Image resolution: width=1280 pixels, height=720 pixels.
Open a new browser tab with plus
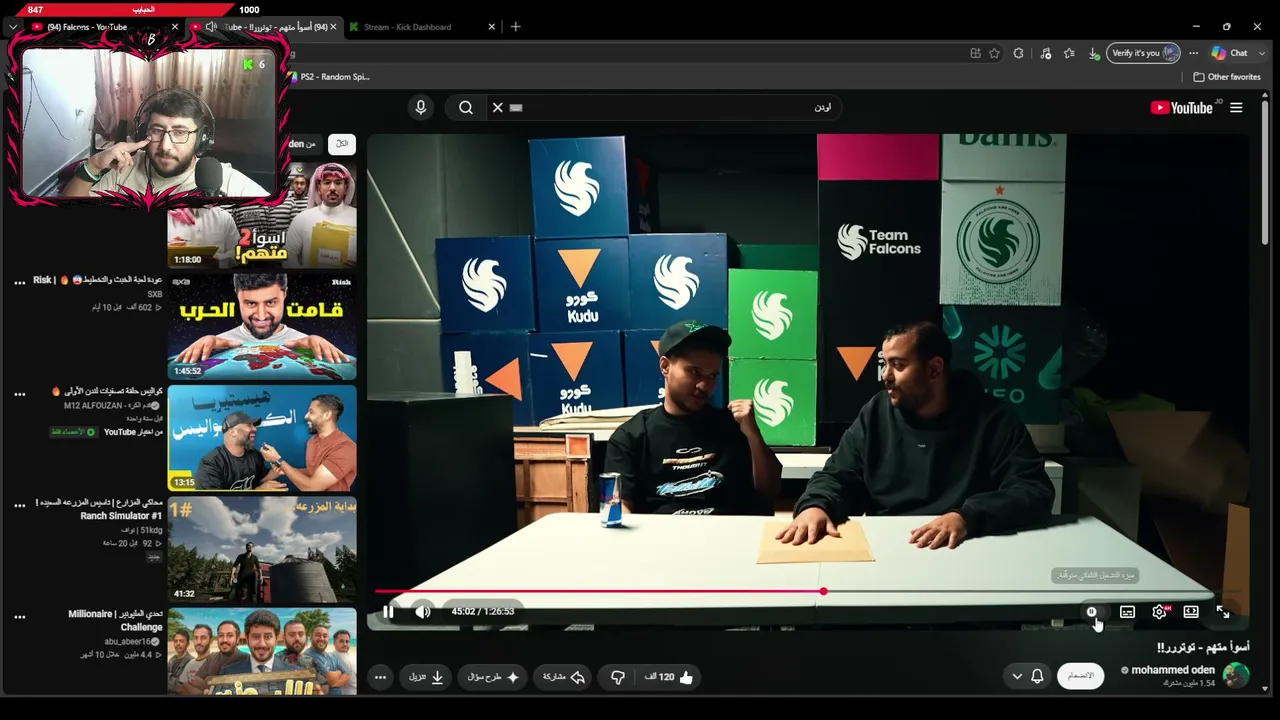click(x=515, y=27)
